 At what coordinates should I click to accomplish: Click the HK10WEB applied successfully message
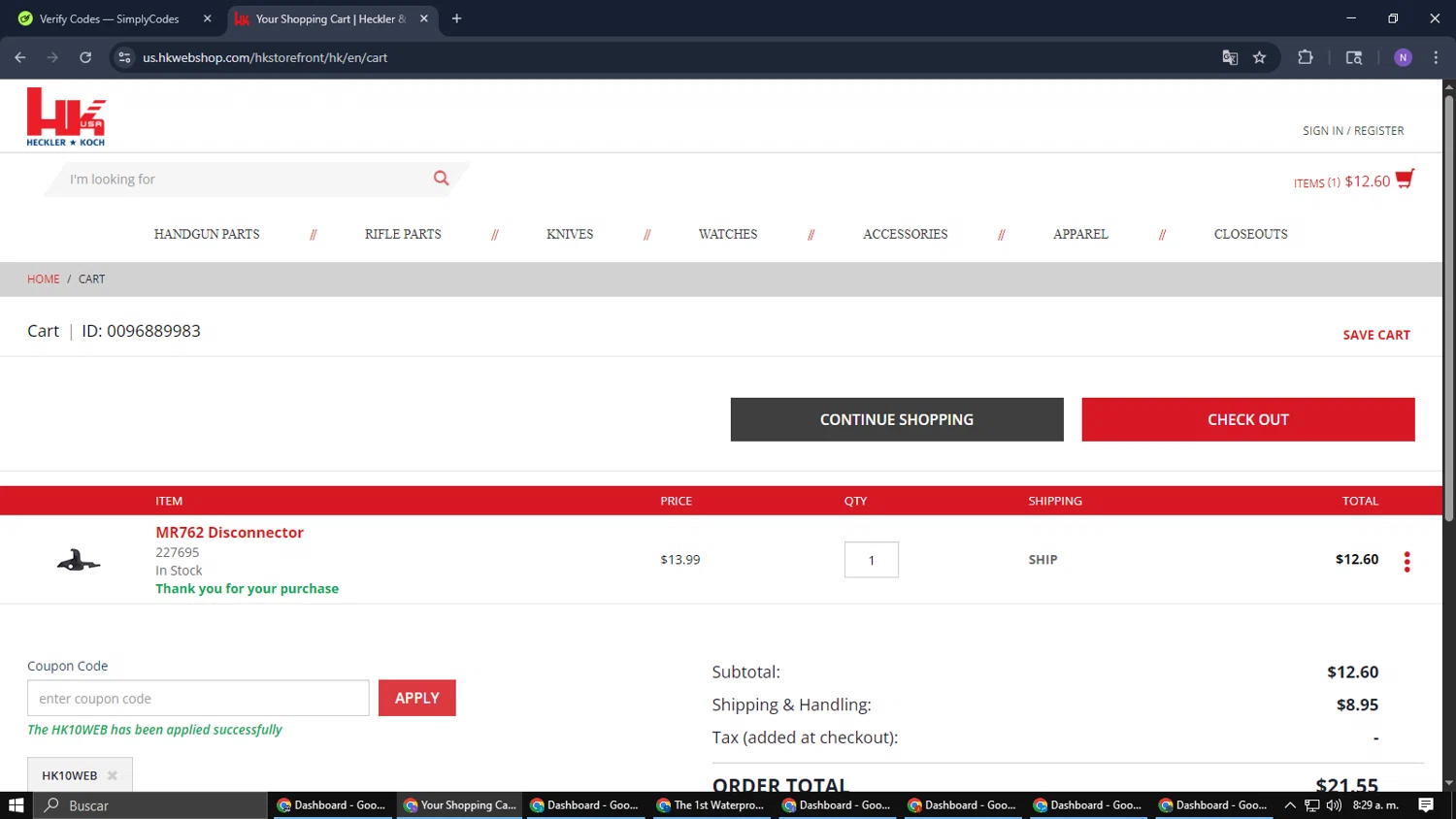[x=154, y=730]
